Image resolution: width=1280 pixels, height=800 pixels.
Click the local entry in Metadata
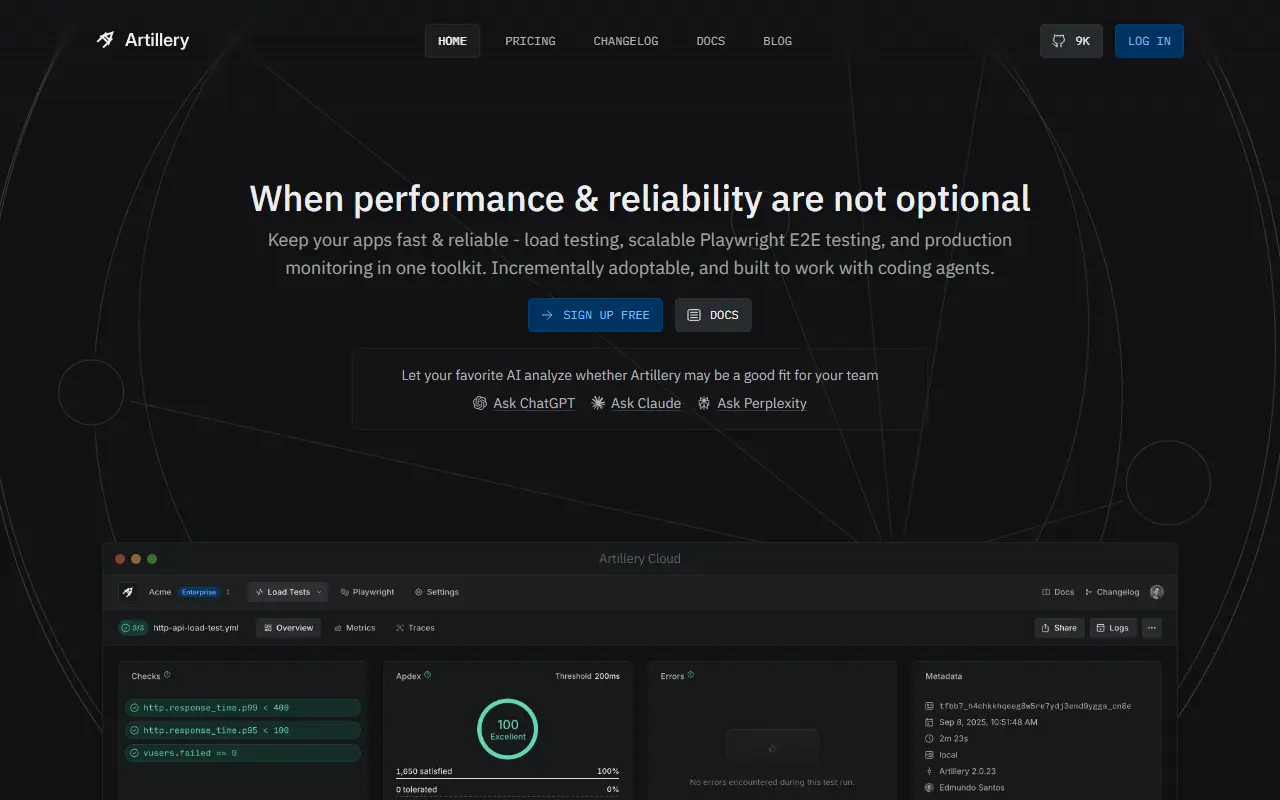[941, 755]
